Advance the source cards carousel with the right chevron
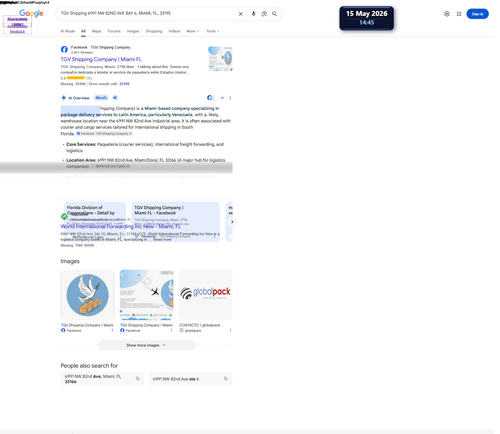 pyautogui.click(x=232, y=222)
